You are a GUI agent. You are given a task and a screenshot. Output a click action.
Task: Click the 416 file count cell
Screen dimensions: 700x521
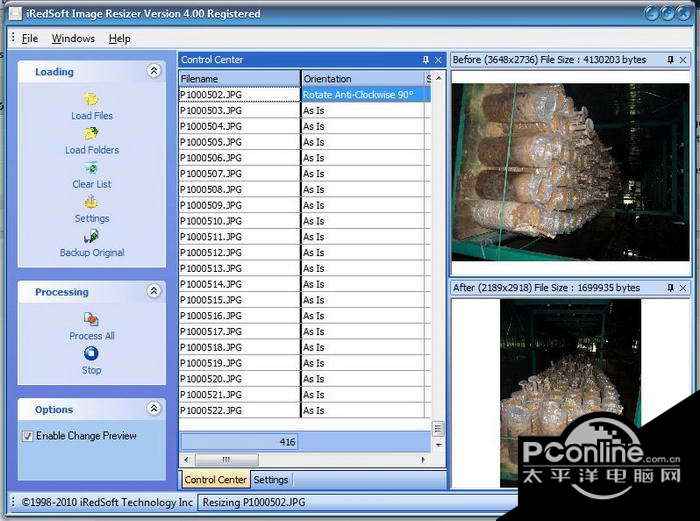239,442
